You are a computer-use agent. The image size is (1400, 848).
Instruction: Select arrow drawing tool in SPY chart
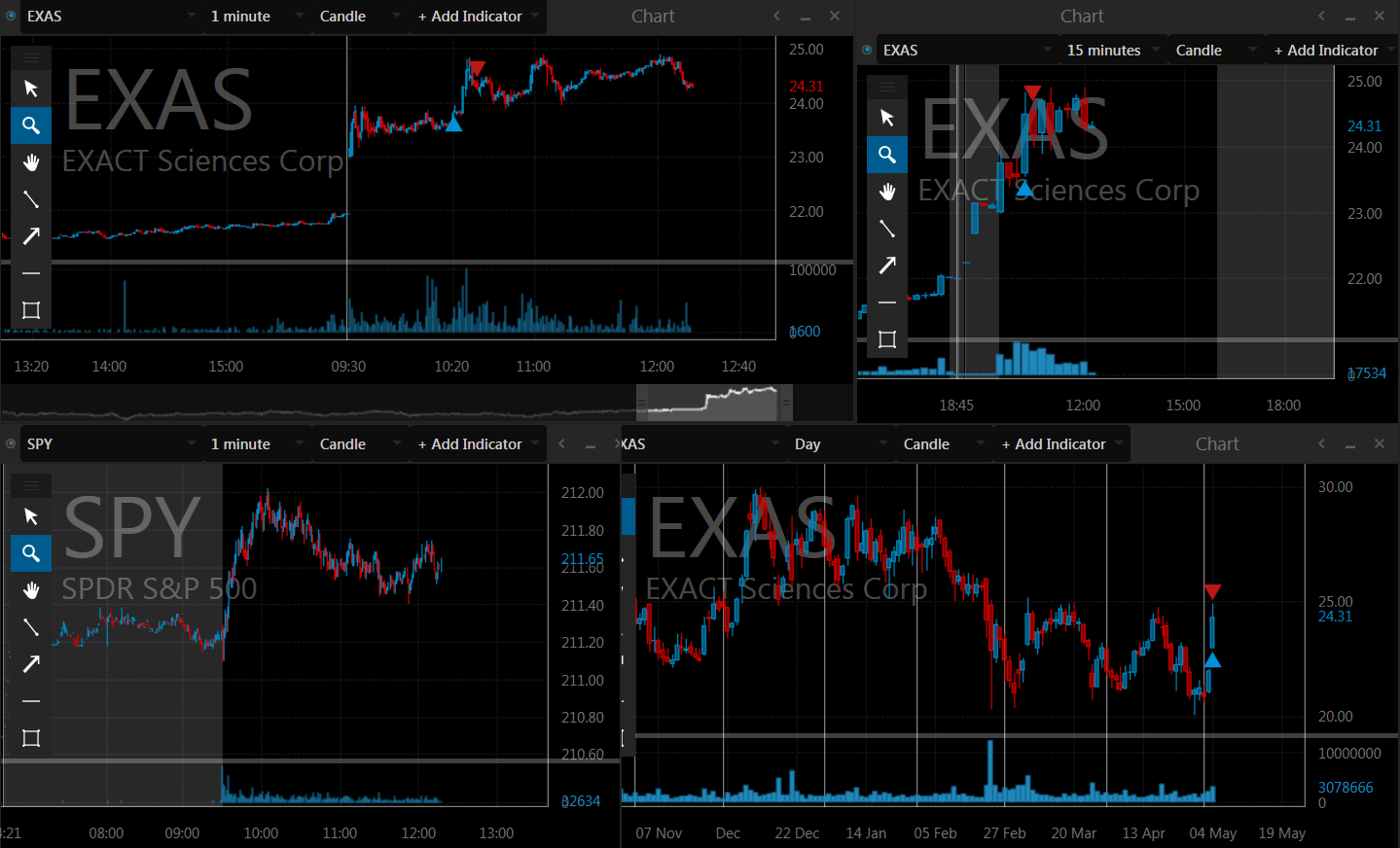tap(31, 664)
